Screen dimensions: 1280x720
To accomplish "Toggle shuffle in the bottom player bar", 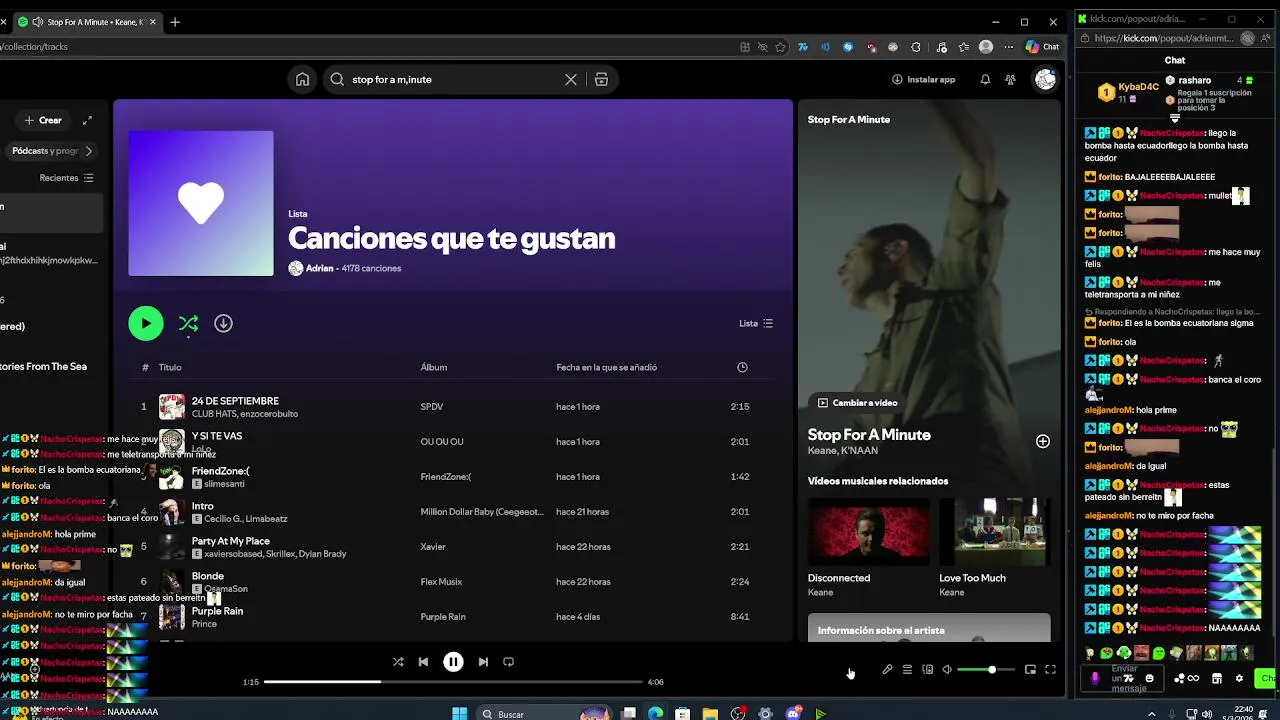I will click(x=398, y=661).
